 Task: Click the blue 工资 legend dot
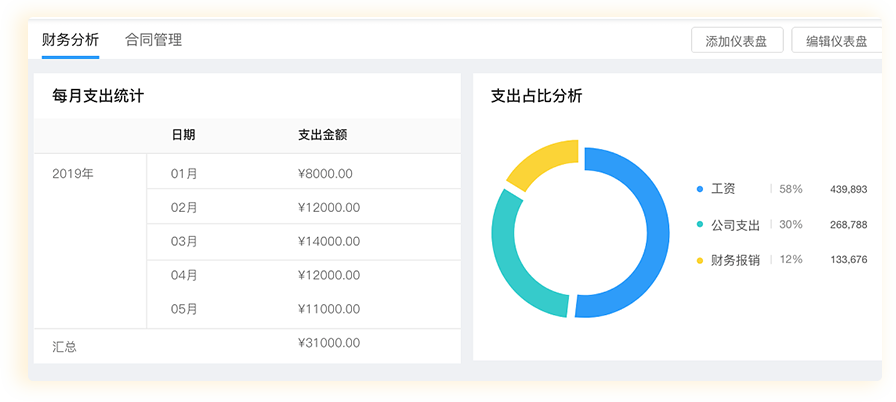pyautogui.click(x=700, y=189)
